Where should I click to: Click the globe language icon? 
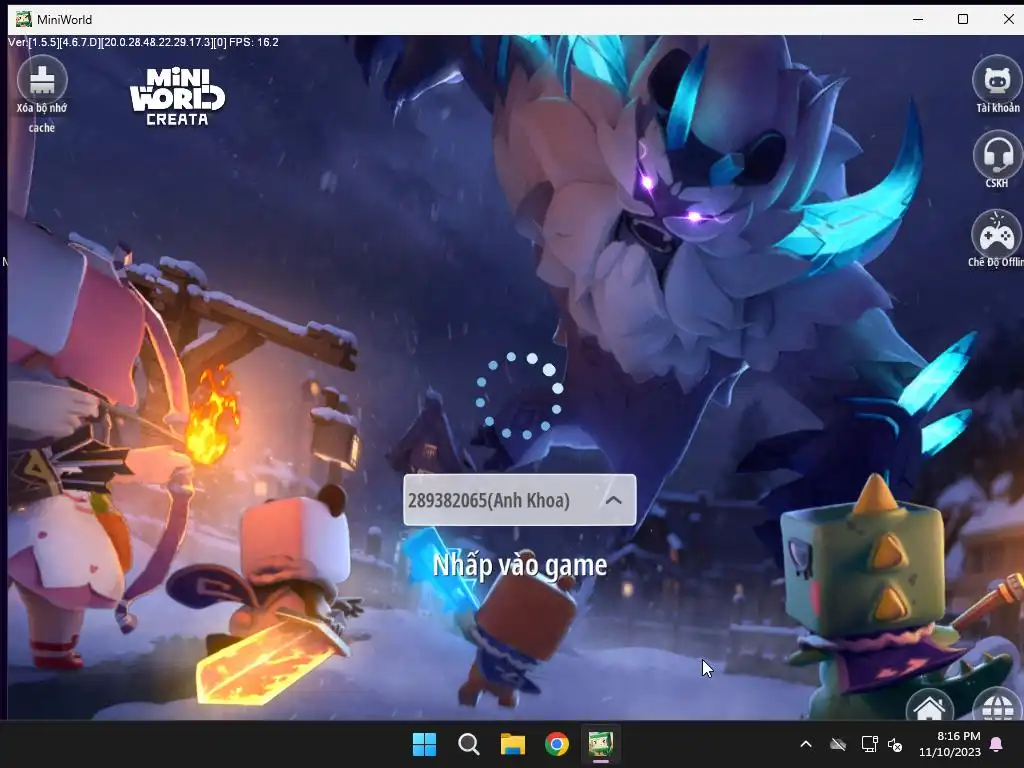coord(997,705)
